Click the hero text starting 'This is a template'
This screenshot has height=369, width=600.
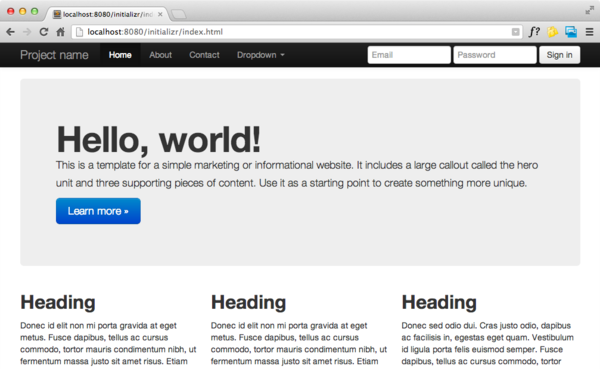tap(297, 174)
